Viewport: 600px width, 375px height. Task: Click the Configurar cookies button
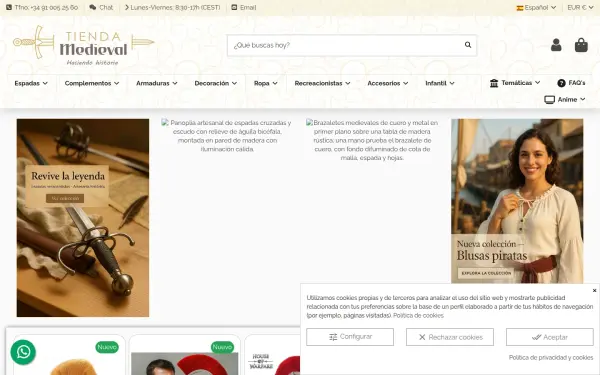(x=350, y=337)
